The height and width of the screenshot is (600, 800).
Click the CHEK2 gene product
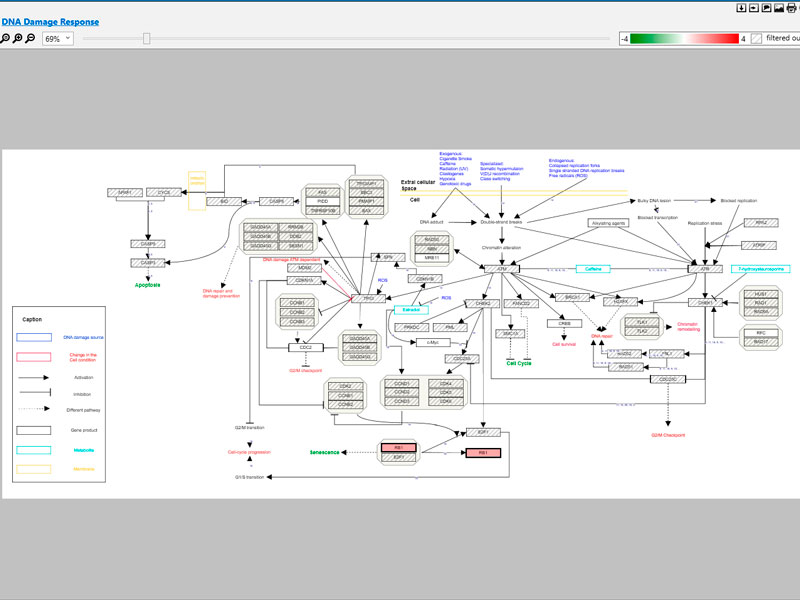tap(482, 304)
